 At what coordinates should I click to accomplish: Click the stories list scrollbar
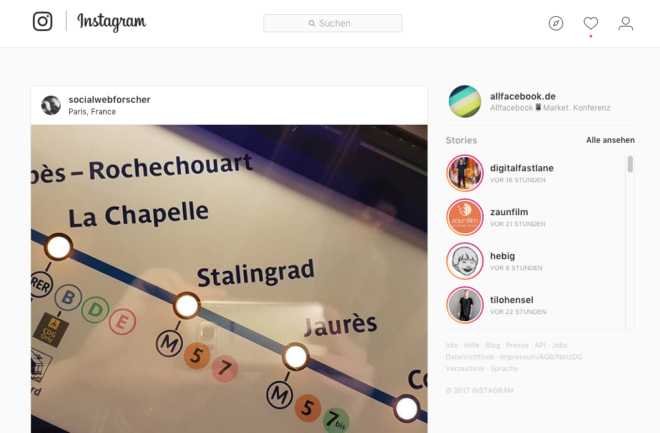tap(630, 164)
